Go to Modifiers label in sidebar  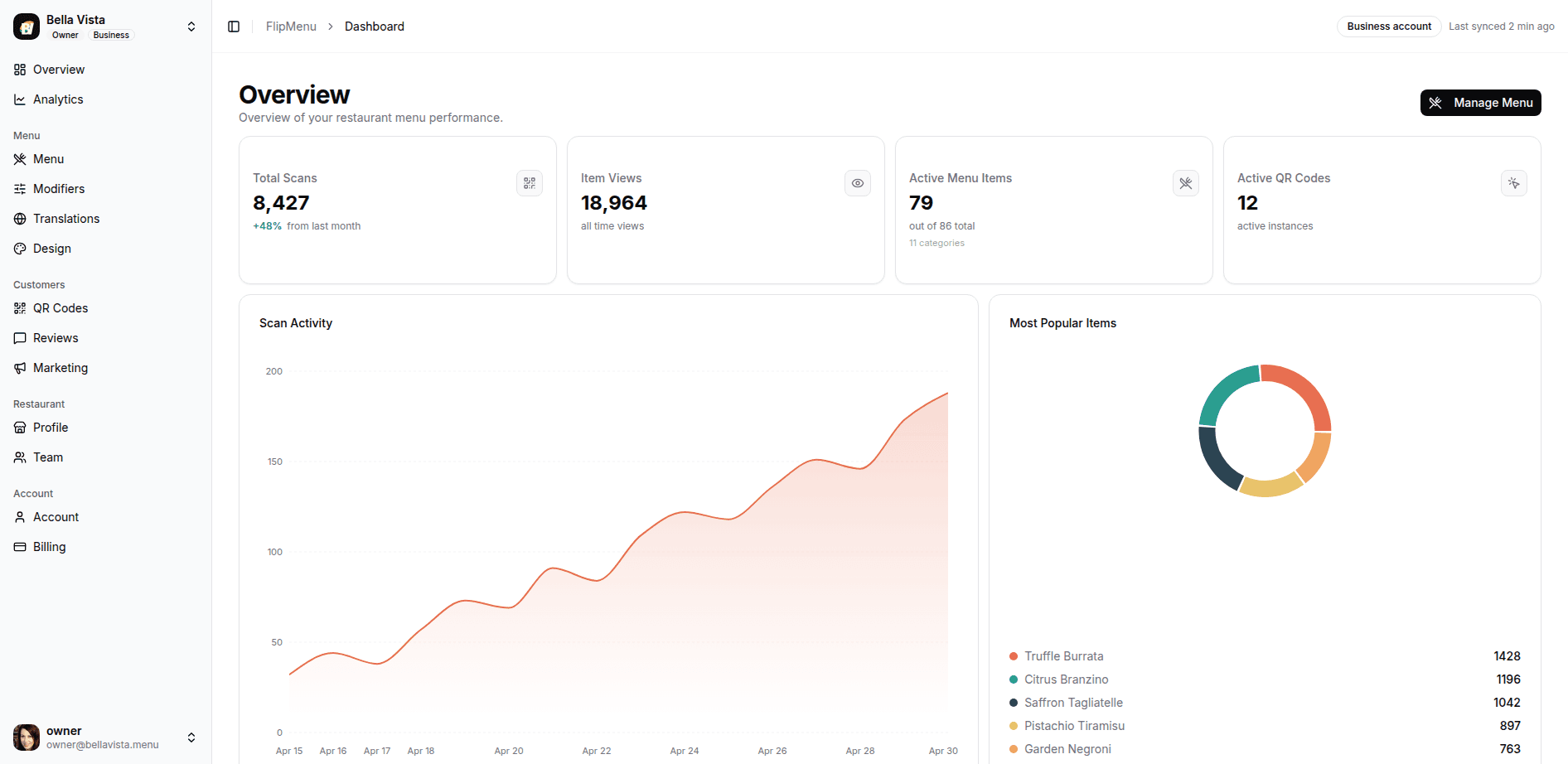coord(59,189)
